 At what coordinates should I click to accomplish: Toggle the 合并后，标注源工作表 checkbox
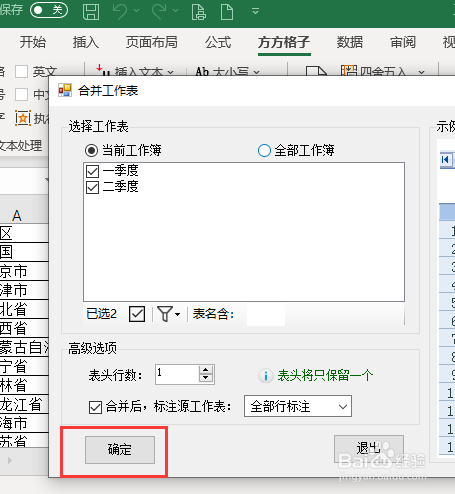click(x=95, y=407)
